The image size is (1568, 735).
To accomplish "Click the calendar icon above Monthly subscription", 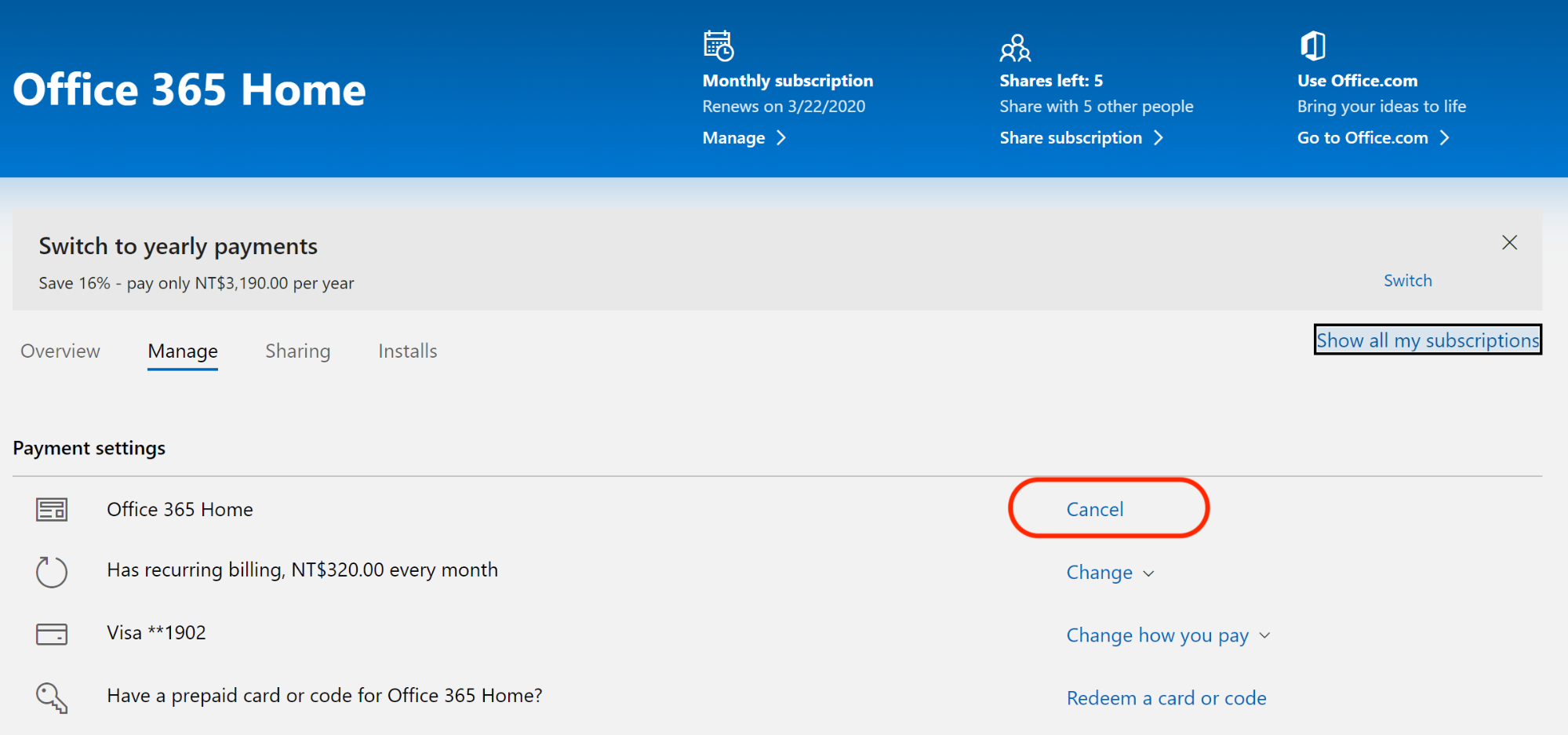I will point(718,46).
